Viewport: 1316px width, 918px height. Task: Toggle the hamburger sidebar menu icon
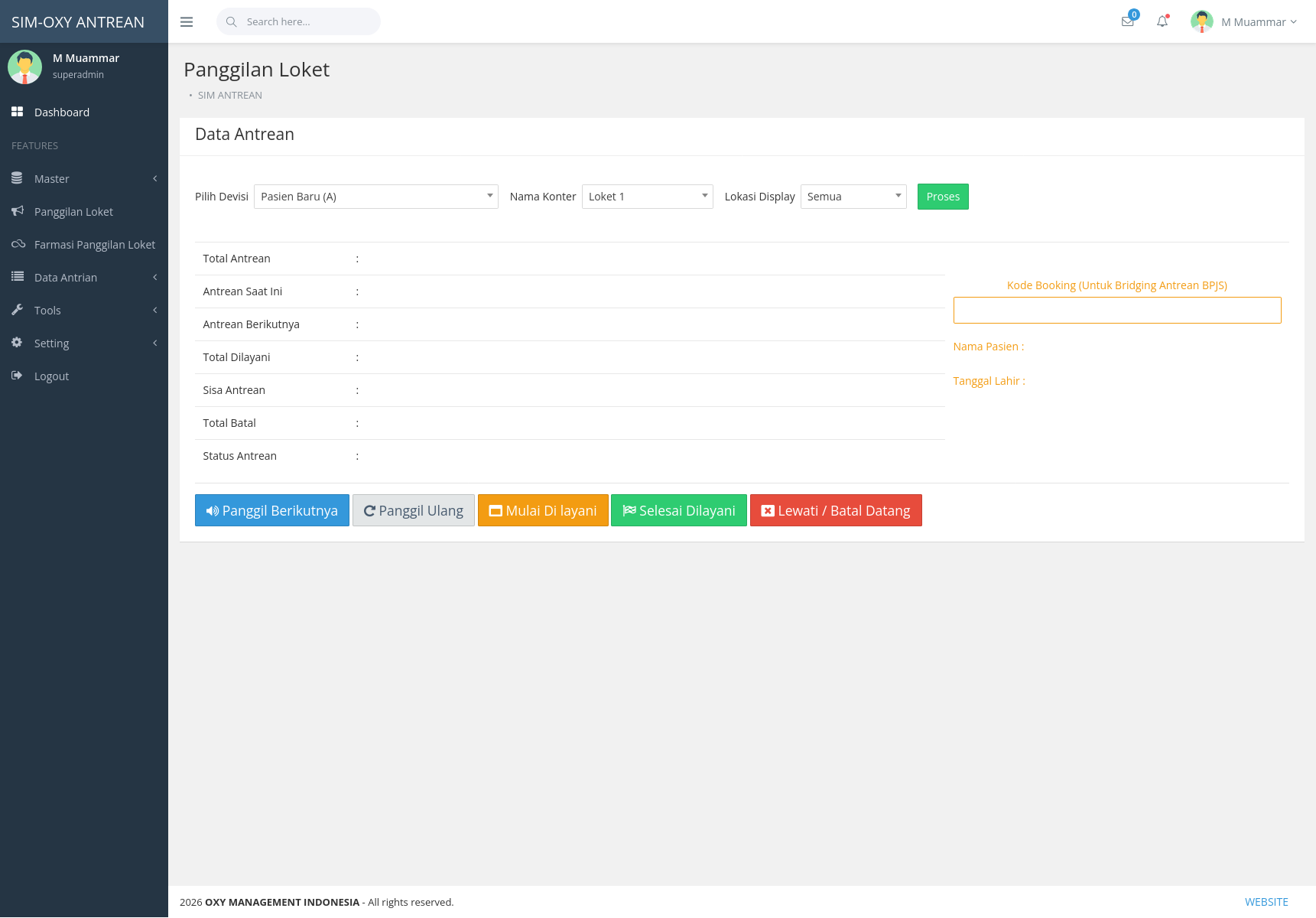[187, 22]
